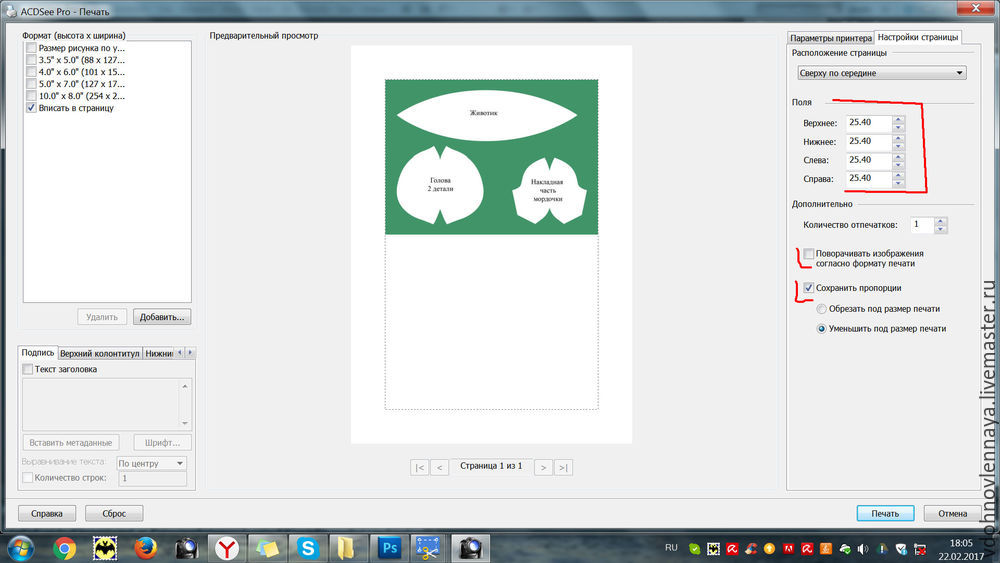Increase 'Количество отпечатков' using the spinner
Screen dimensions: 1000x563
[x=941, y=221]
